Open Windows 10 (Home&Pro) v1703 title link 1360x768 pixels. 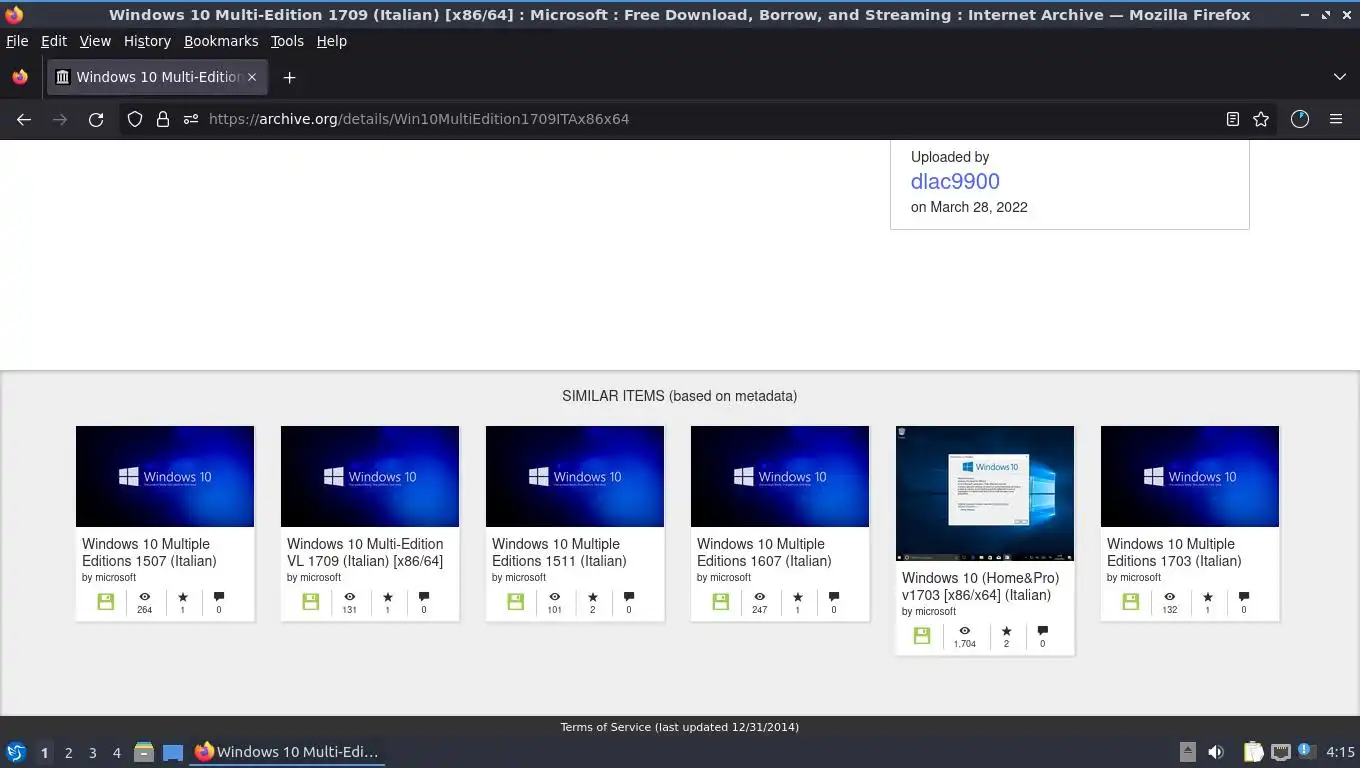pos(980,586)
